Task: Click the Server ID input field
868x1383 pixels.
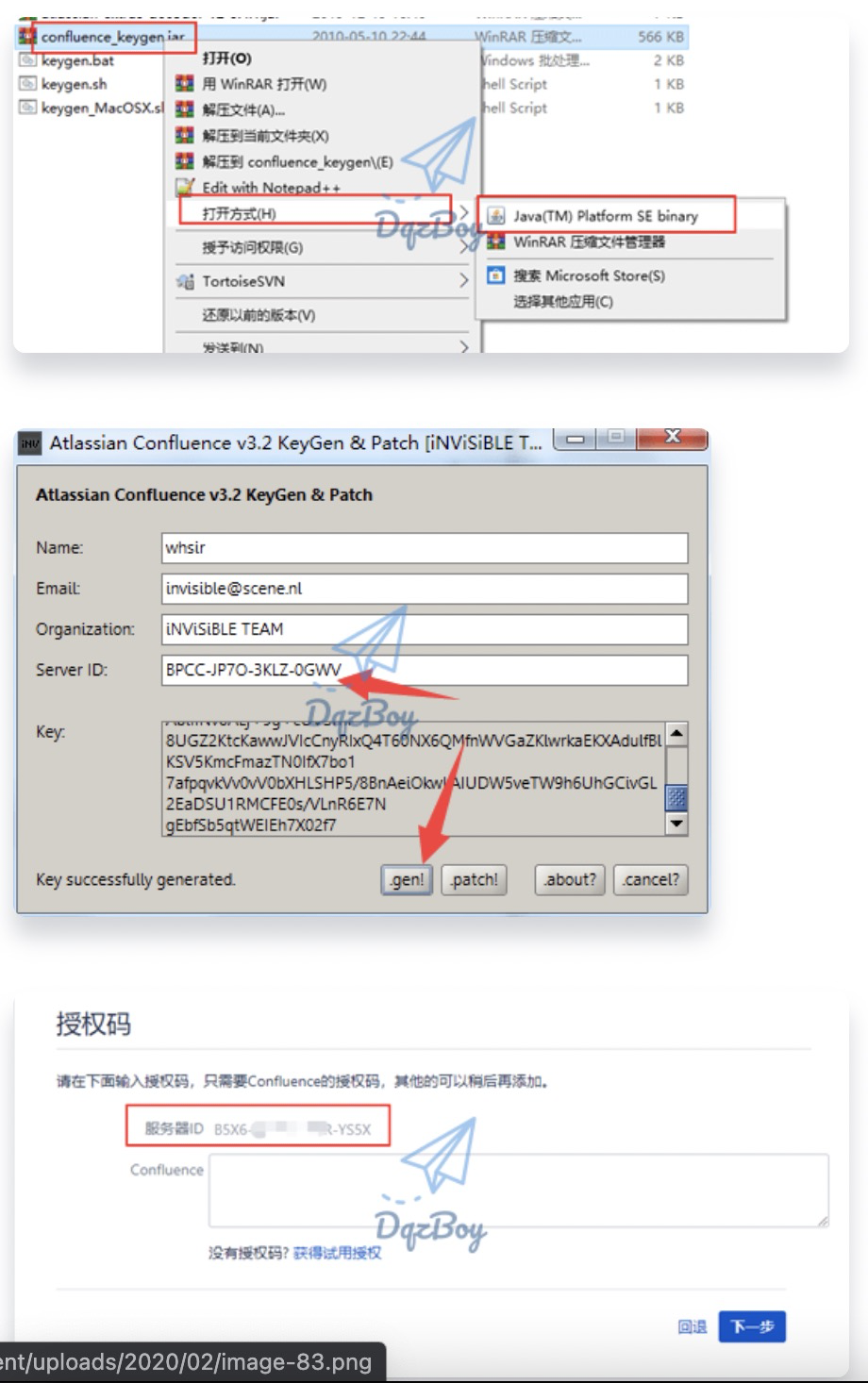Action: tap(425, 671)
